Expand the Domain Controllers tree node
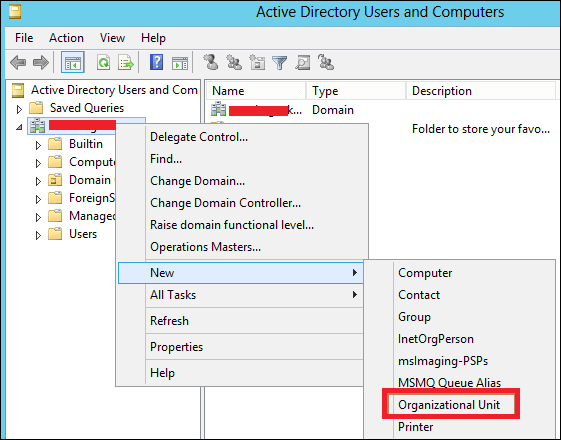 coord(38,181)
